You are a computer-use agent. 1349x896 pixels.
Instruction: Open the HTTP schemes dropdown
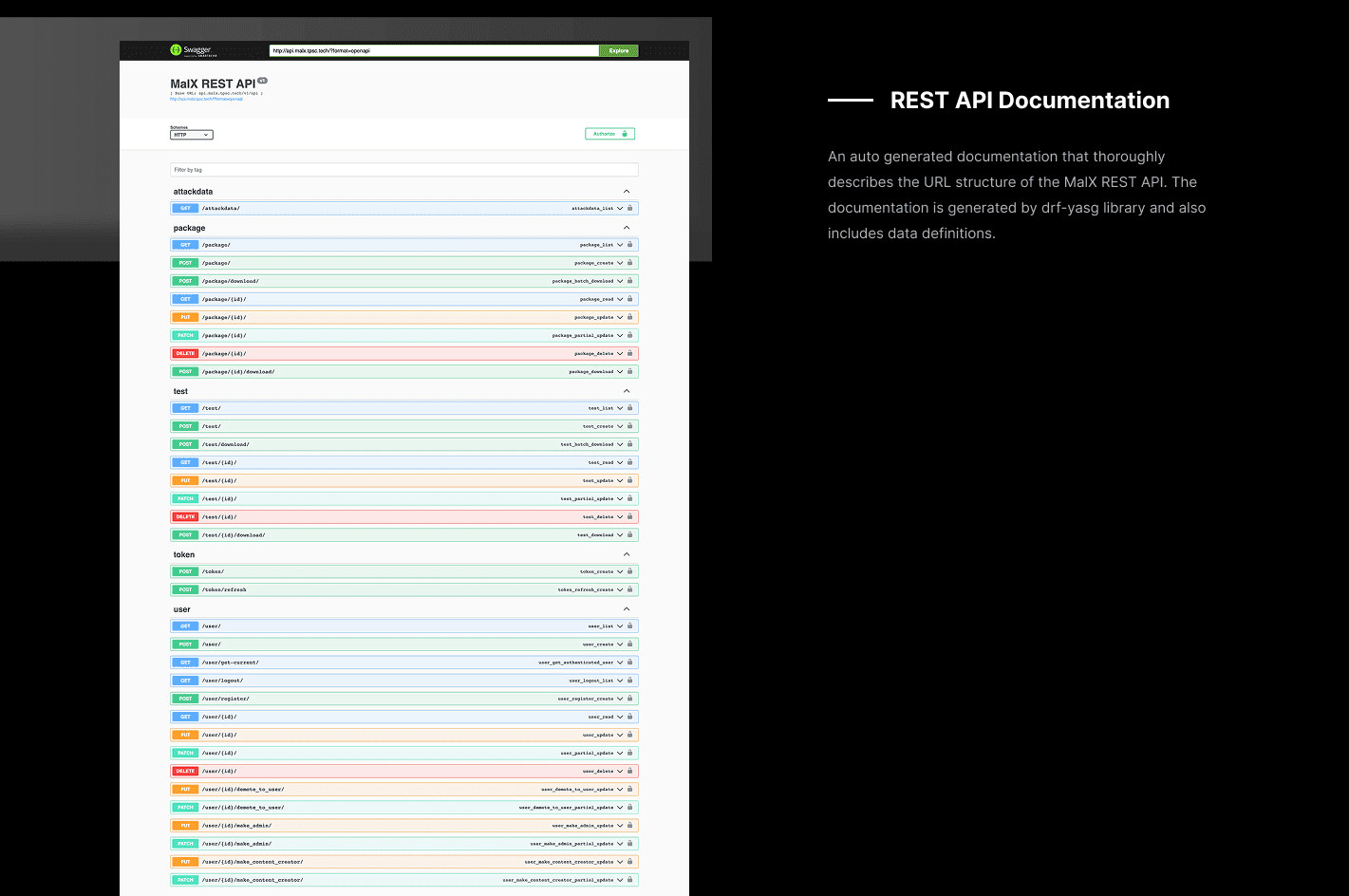point(191,135)
